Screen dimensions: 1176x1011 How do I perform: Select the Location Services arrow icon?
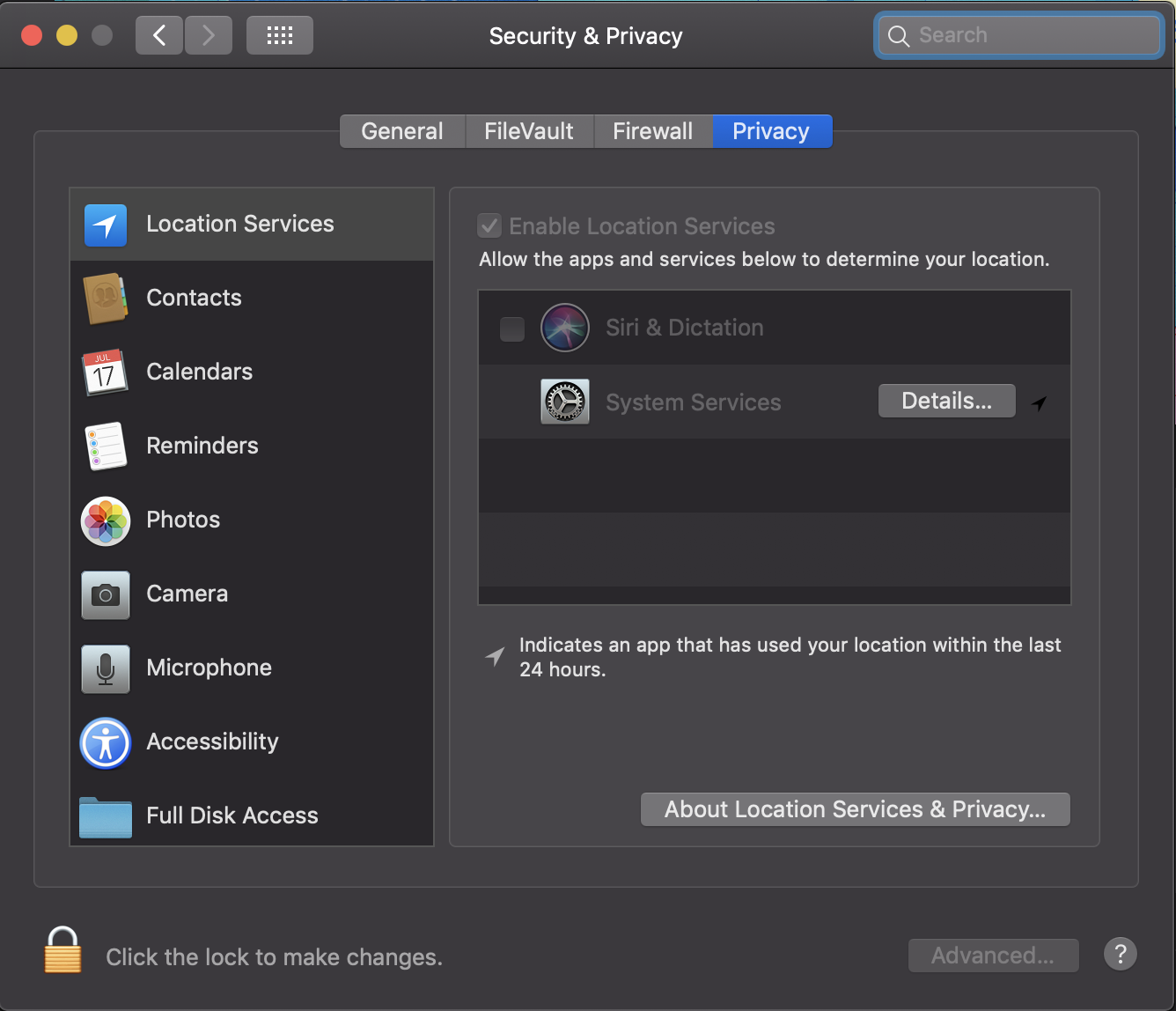106,225
